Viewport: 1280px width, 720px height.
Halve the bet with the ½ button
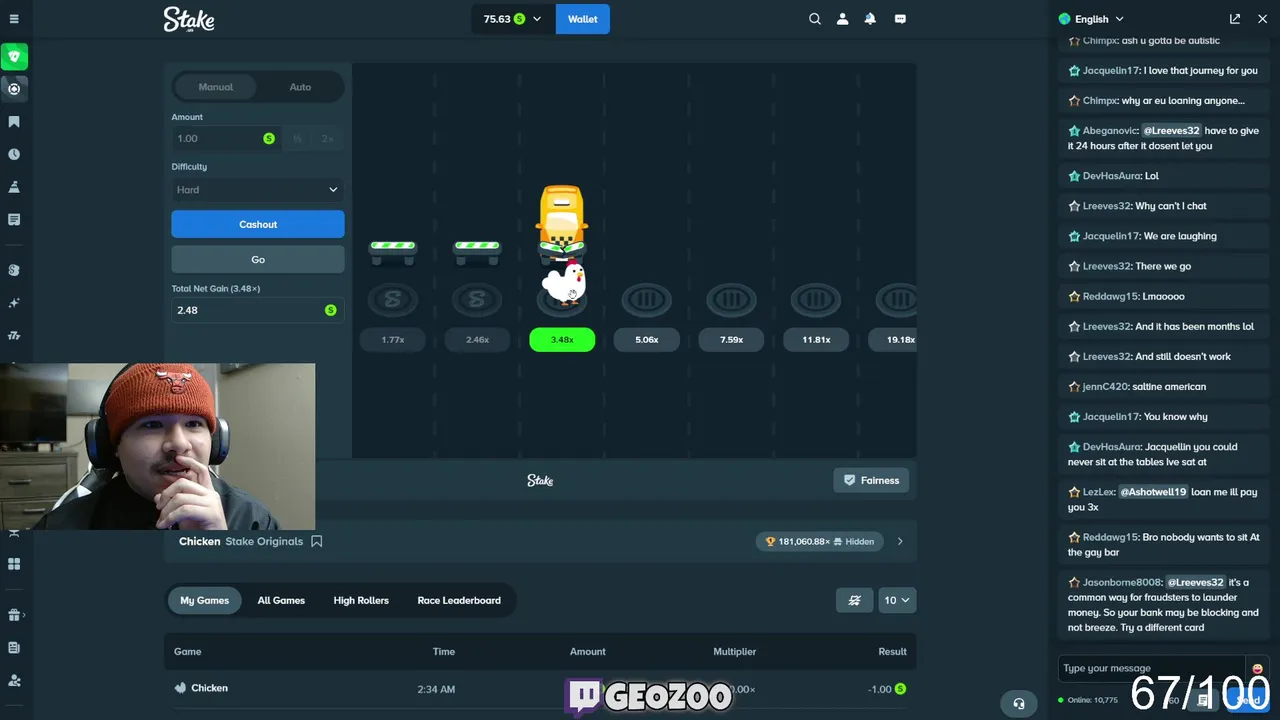[x=297, y=139]
